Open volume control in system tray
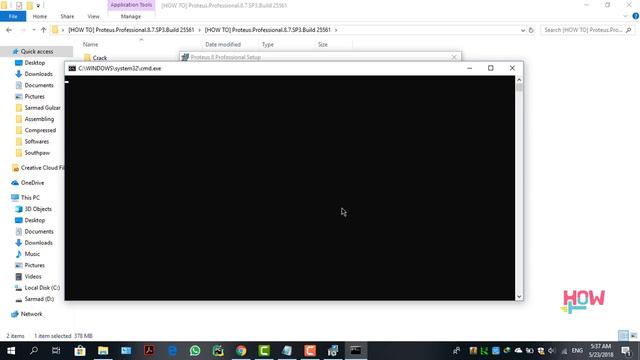This screenshot has width=640, height=360. coord(551,351)
